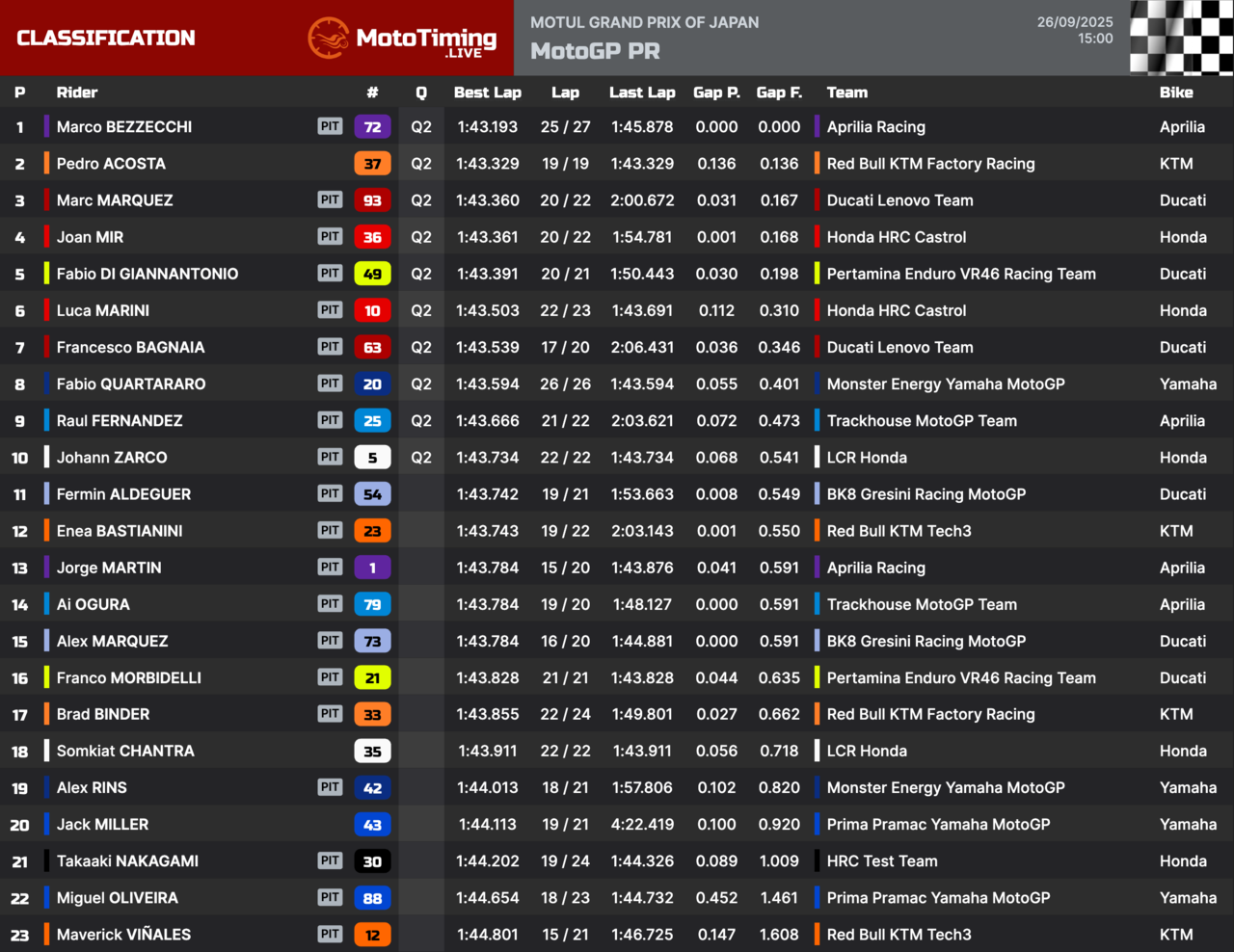Click the PIT badge for Fabio QUARTARARO
1234x952 pixels.
pyautogui.click(x=330, y=383)
